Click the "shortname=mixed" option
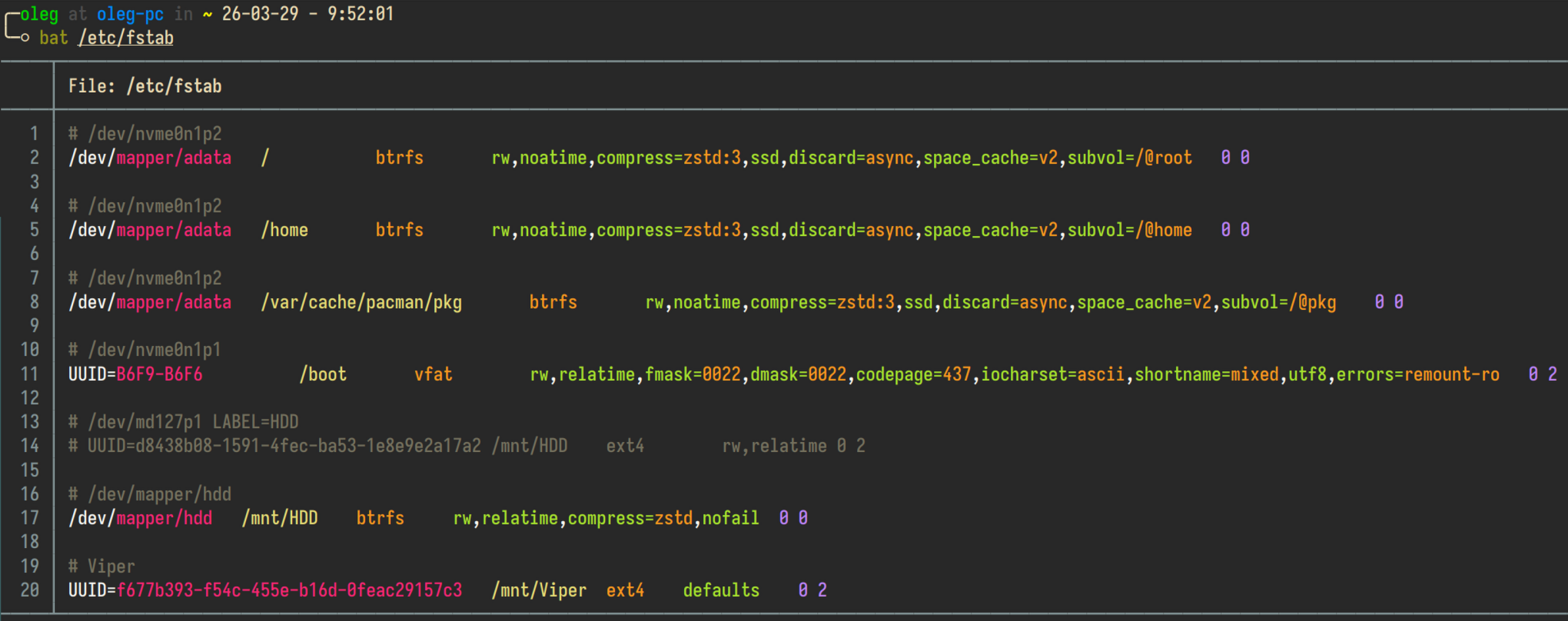The image size is (1568, 621). click(1207, 374)
